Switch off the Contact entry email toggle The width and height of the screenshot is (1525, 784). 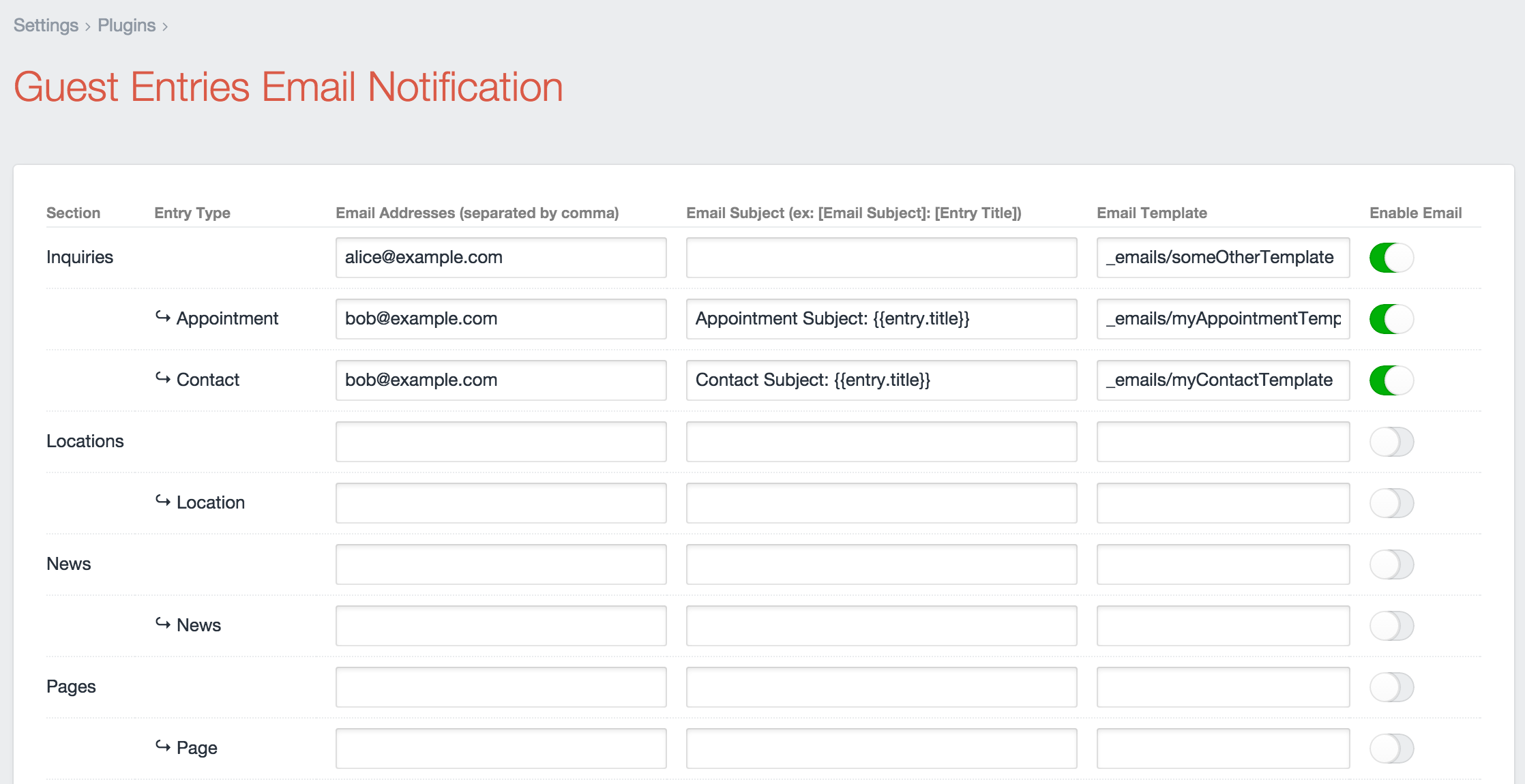coord(1391,380)
